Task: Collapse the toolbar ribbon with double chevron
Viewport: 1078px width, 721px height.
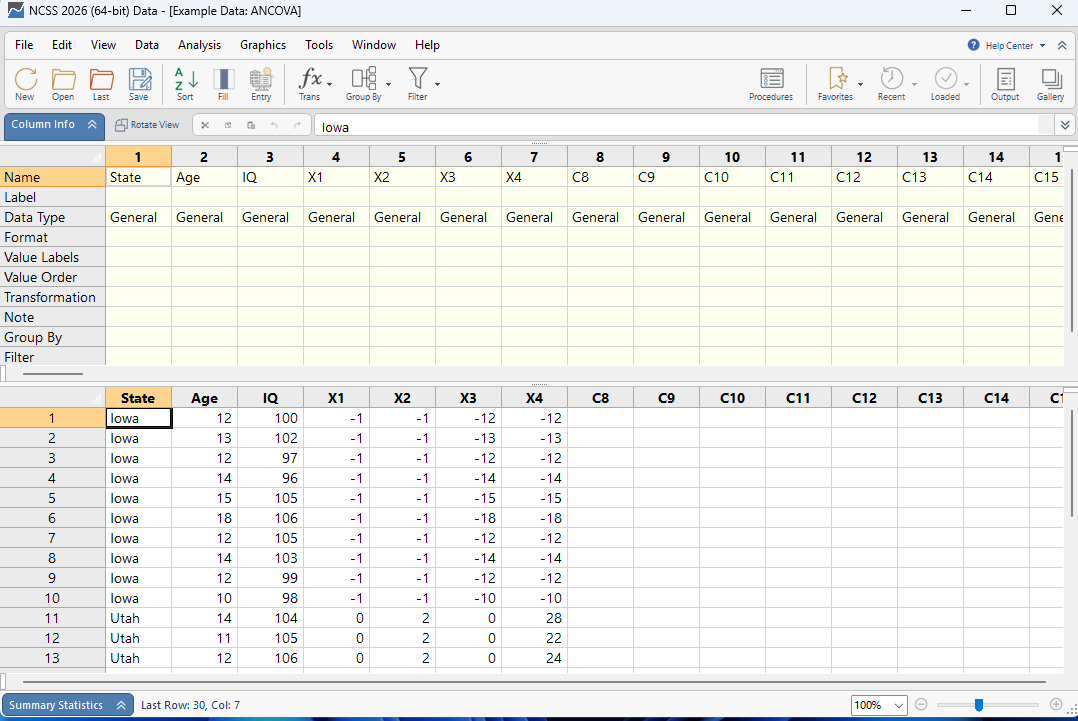Action: (1062, 45)
